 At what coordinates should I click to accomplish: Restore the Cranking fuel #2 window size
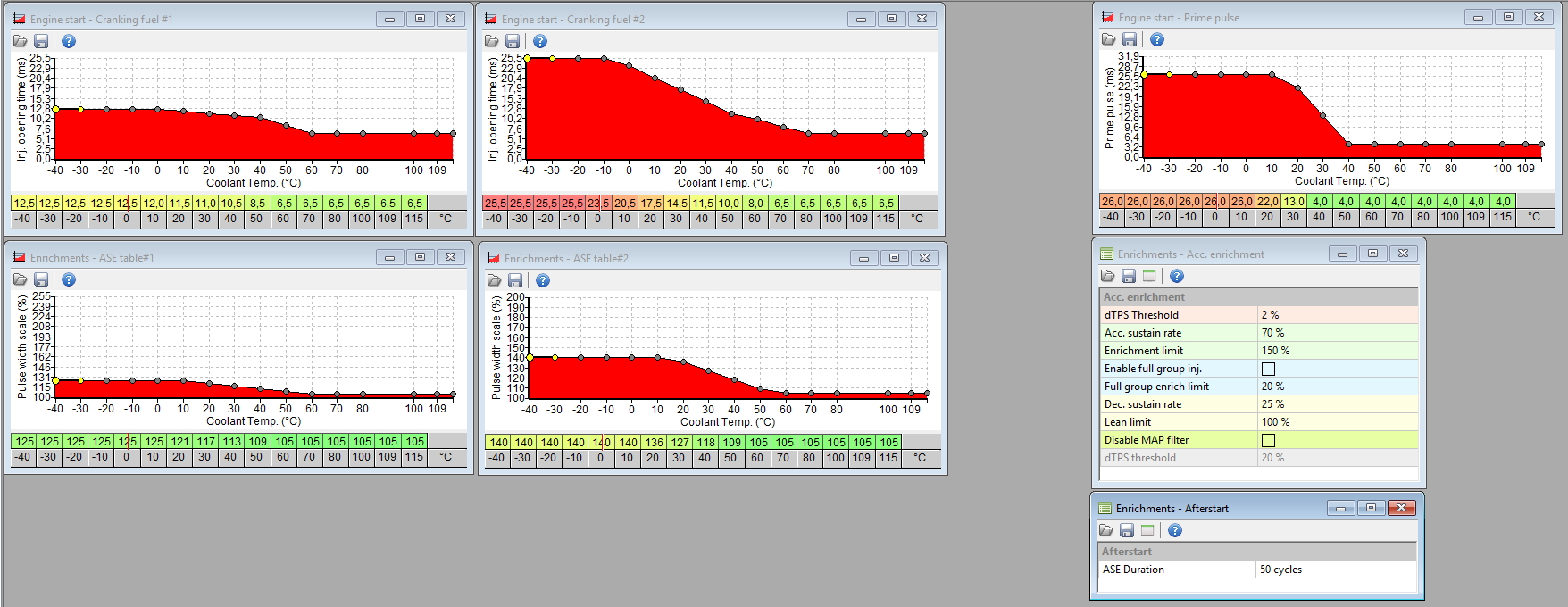tap(891, 19)
